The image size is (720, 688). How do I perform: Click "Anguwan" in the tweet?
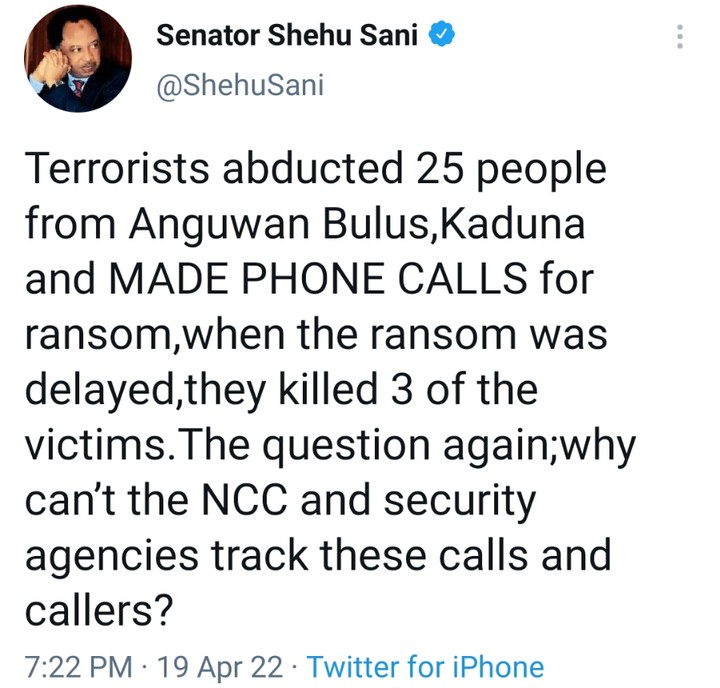tap(219, 225)
